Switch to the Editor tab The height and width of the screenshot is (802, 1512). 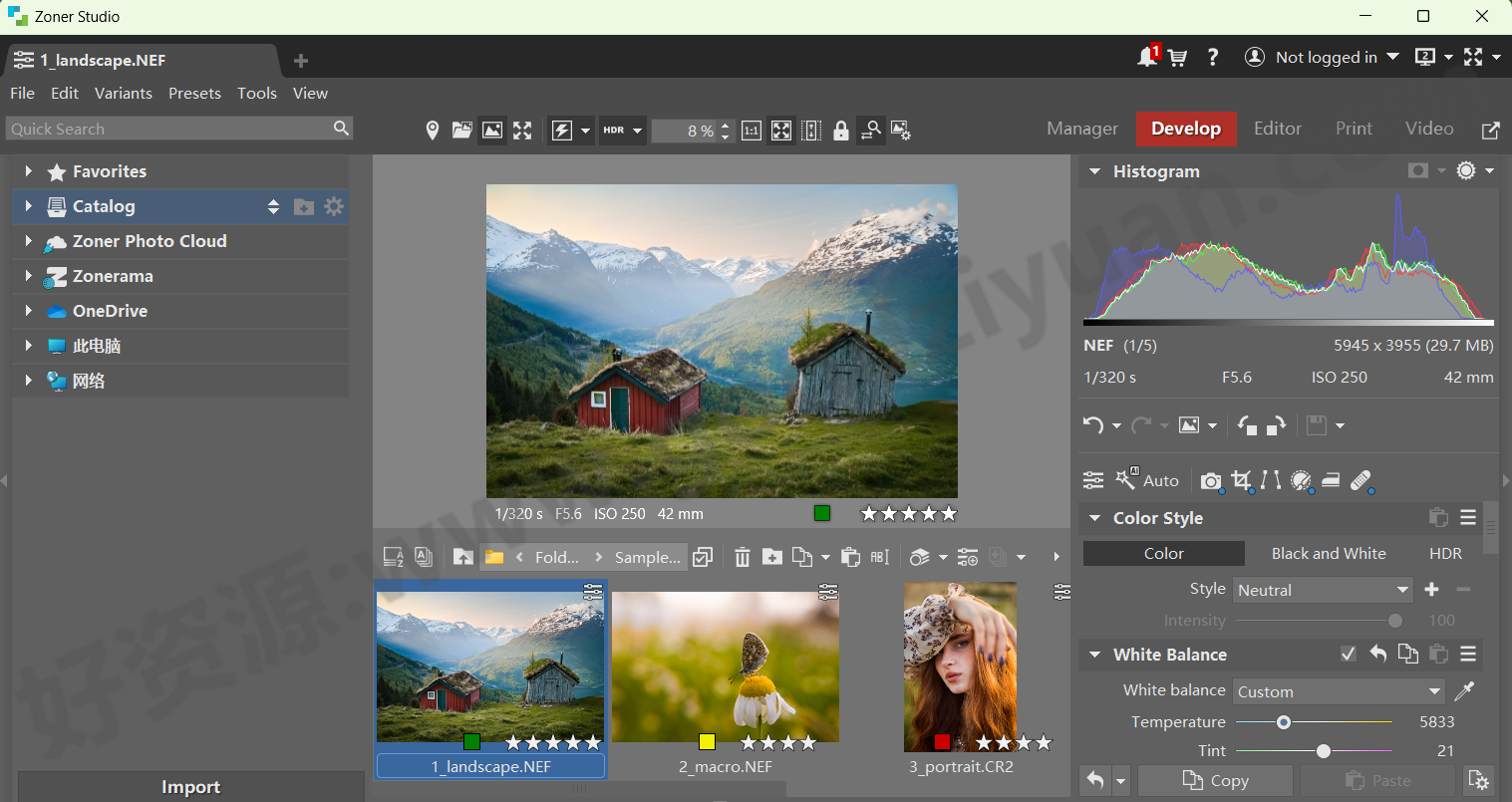coord(1277,129)
